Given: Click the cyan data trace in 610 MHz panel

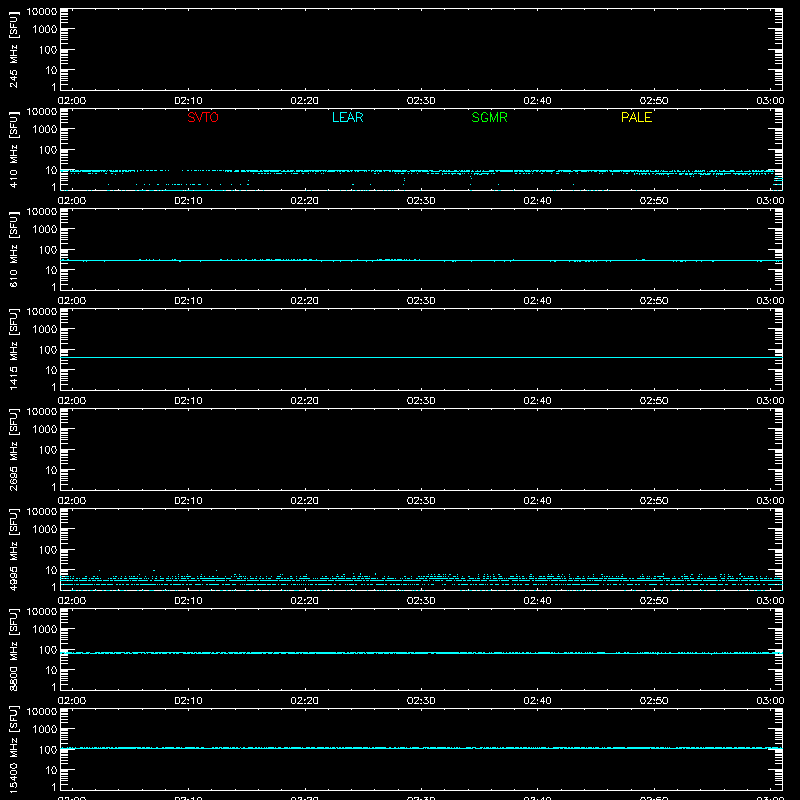Looking at the screenshot, I should coord(421,261).
